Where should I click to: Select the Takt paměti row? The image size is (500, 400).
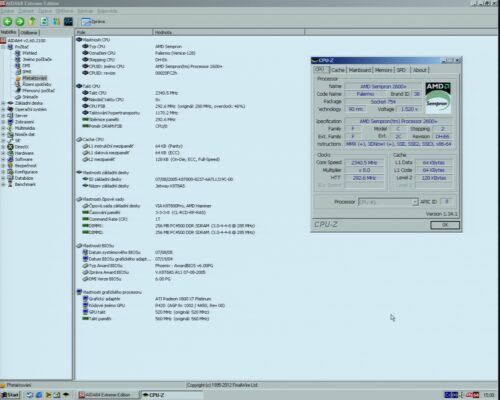pos(145,319)
